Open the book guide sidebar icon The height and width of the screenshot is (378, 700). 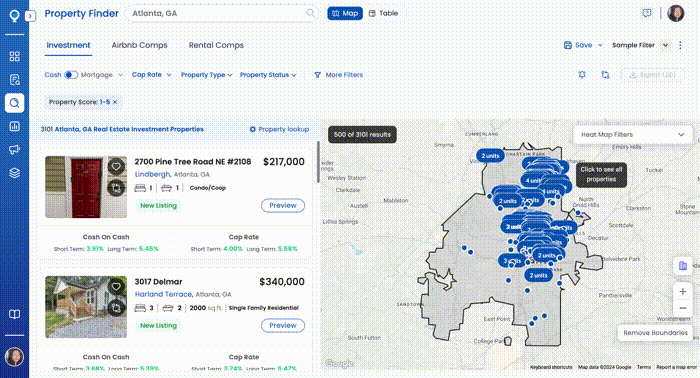coord(14,314)
